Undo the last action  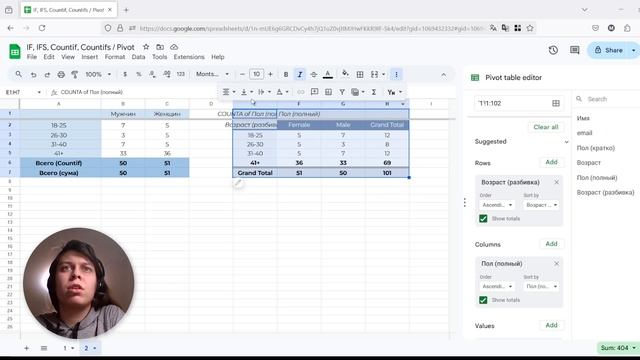(x=33, y=75)
